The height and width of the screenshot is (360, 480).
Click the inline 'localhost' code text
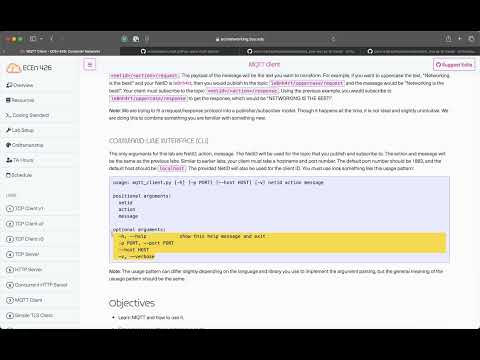[172, 169]
